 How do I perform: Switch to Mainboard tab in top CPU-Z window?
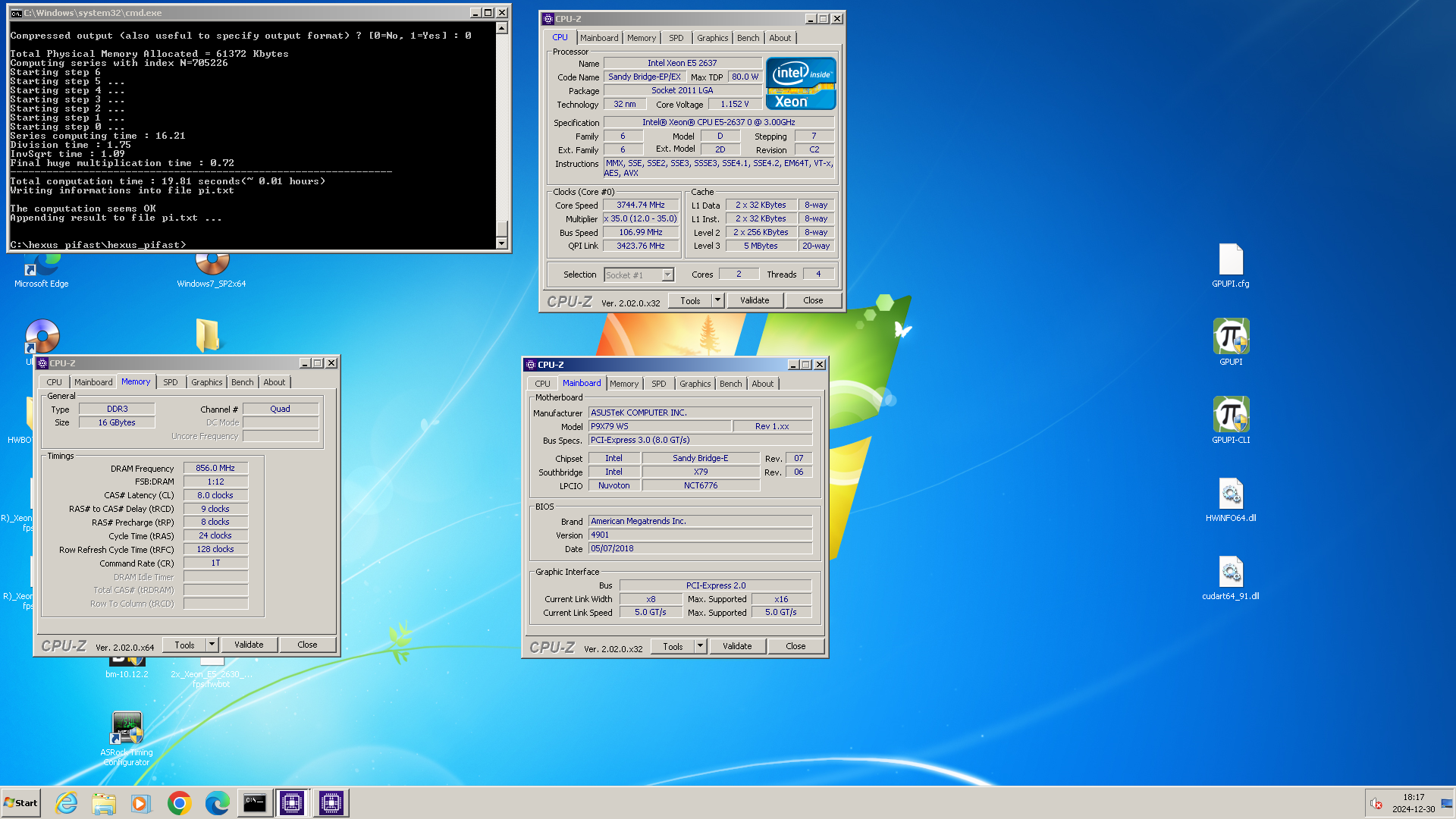(599, 38)
